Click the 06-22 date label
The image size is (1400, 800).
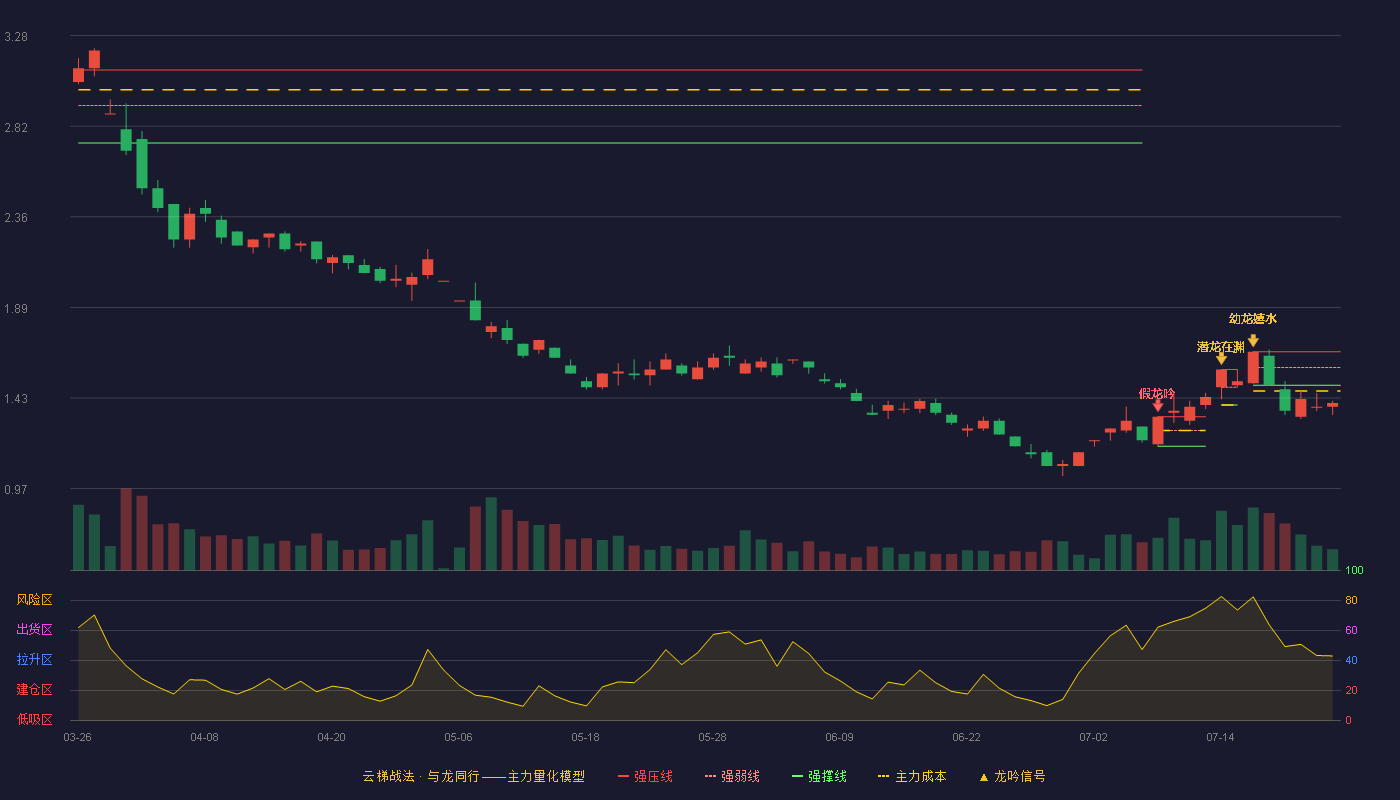[x=967, y=737]
